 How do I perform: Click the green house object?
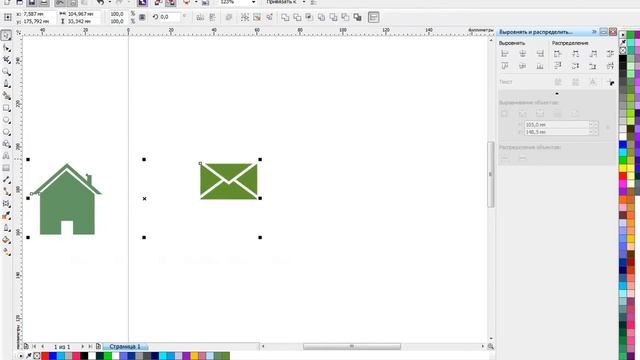tap(67, 199)
